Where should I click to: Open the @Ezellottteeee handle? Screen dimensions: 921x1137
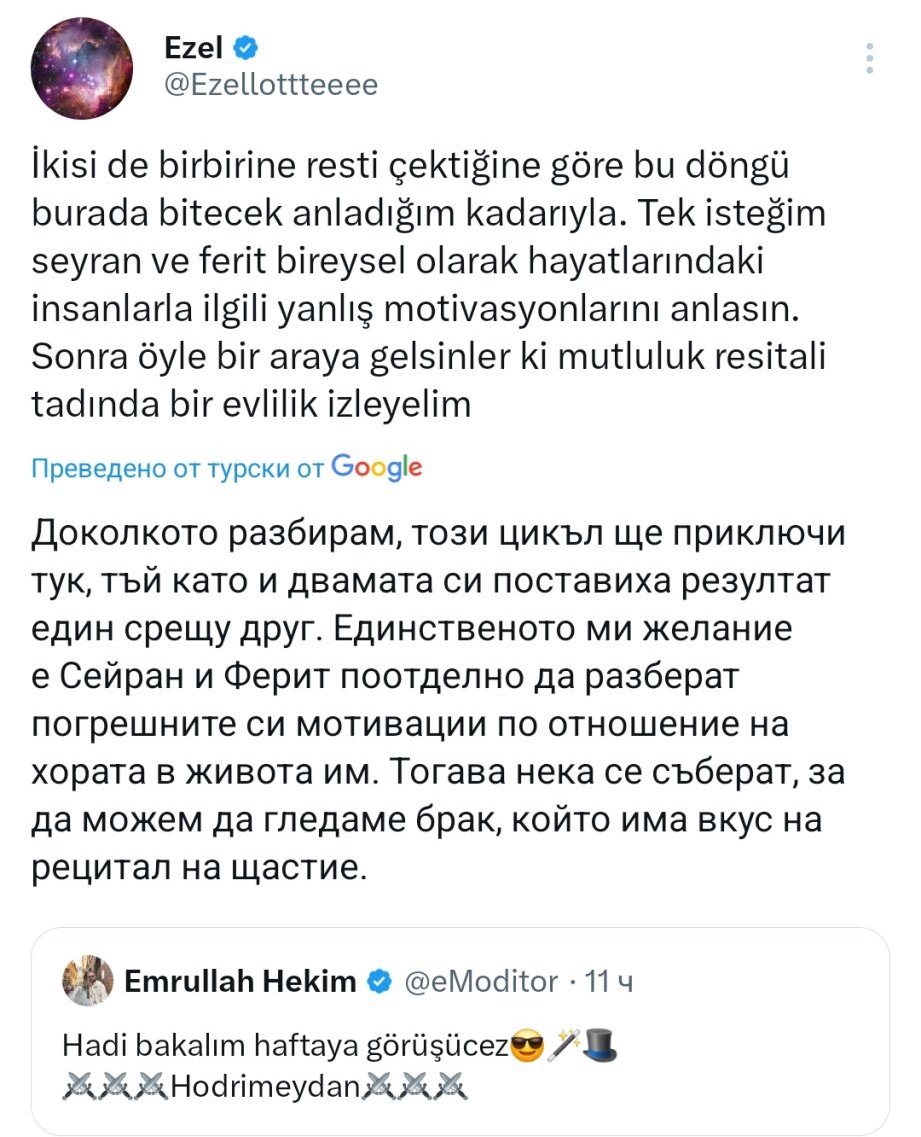[x=269, y=85]
